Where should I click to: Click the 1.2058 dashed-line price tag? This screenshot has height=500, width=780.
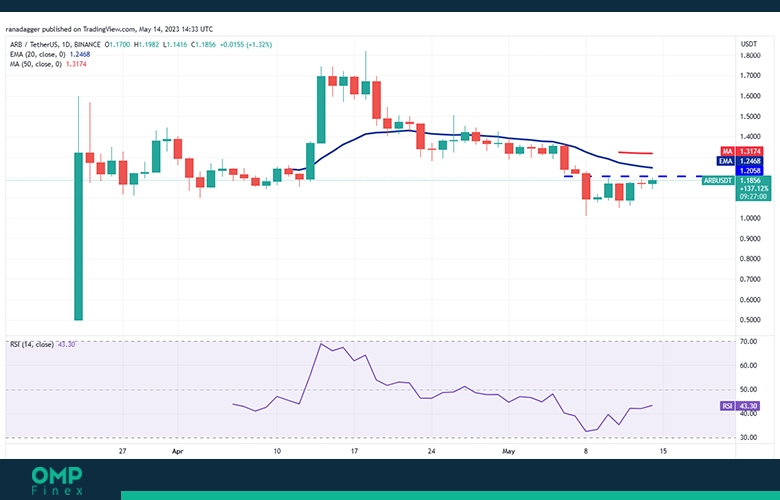coord(750,171)
